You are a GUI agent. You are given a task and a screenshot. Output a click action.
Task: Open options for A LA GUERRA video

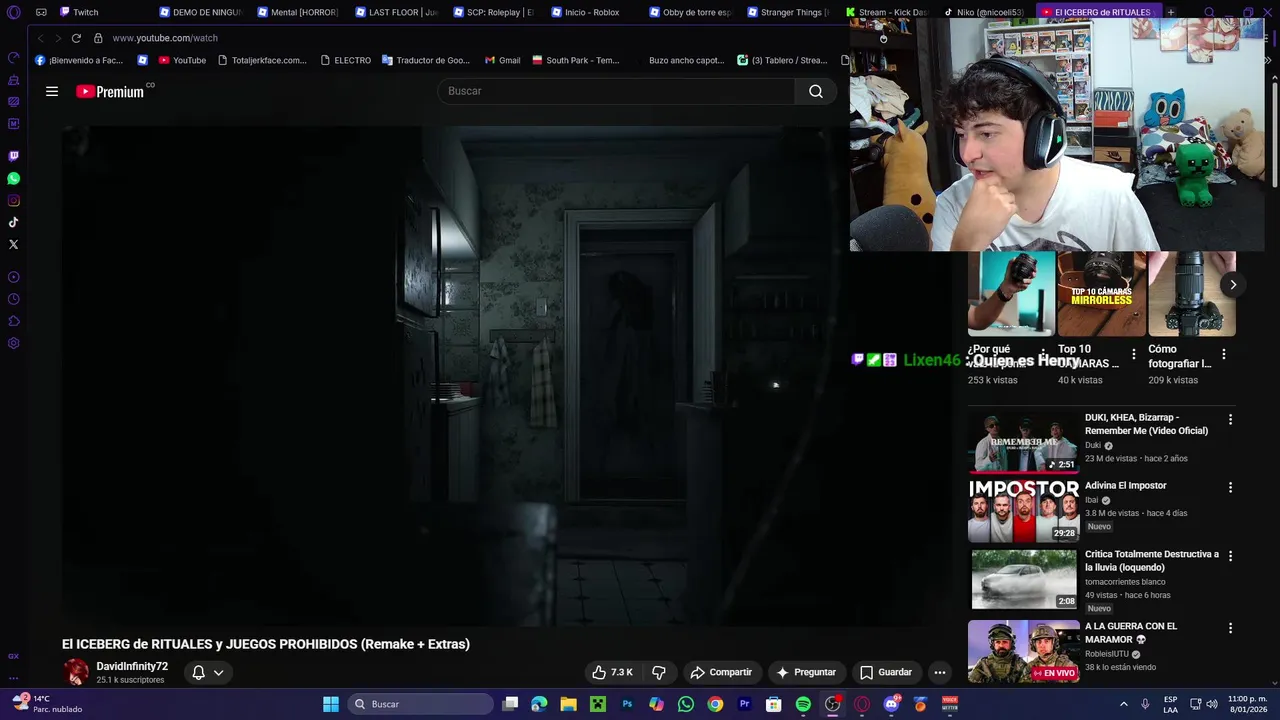[1230, 629]
